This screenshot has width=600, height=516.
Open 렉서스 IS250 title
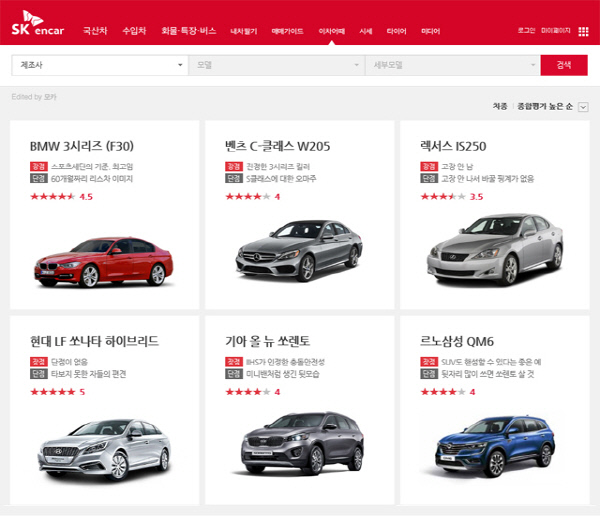pyautogui.click(x=453, y=146)
